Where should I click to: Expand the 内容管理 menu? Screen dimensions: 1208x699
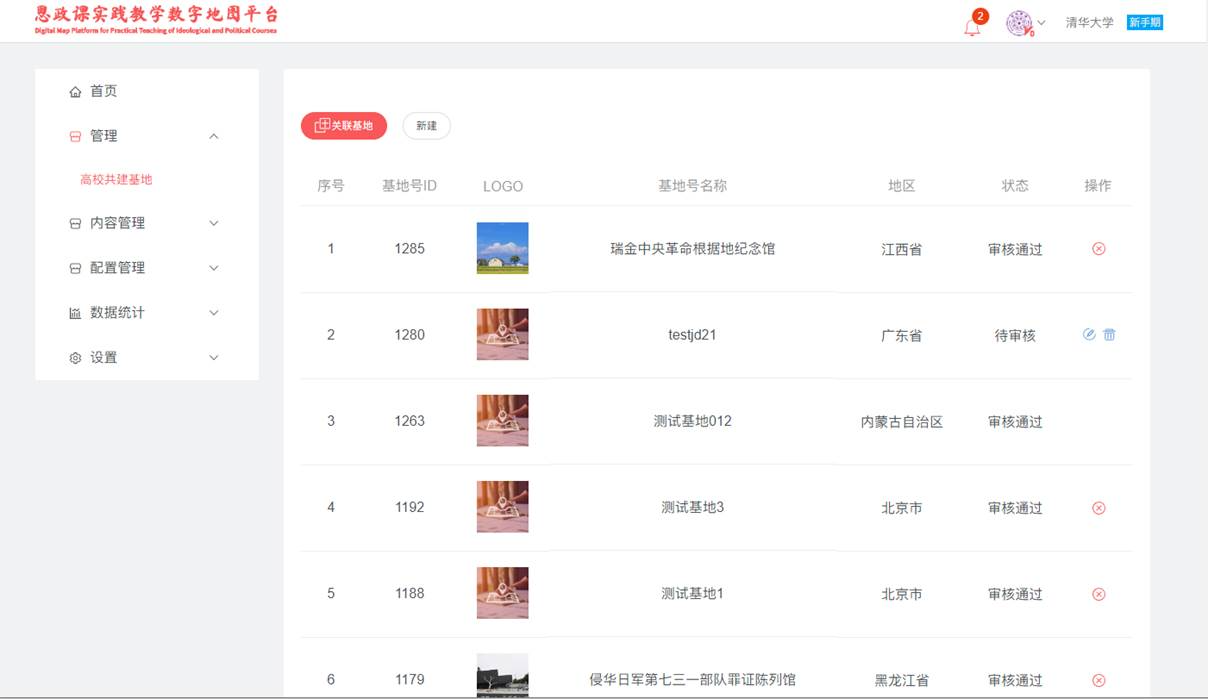point(213,223)
